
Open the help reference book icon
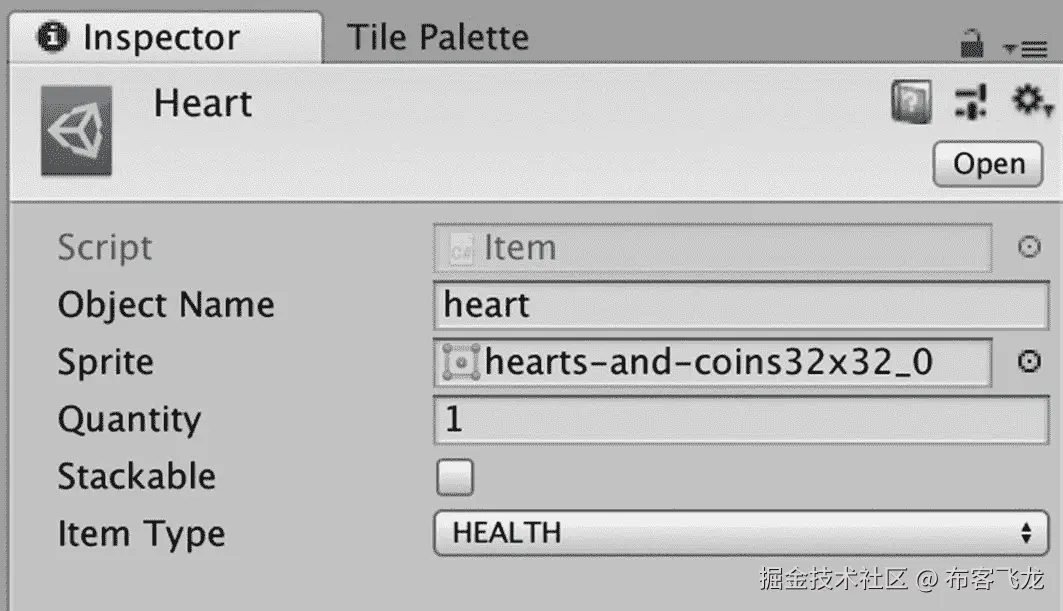[911, 102]
